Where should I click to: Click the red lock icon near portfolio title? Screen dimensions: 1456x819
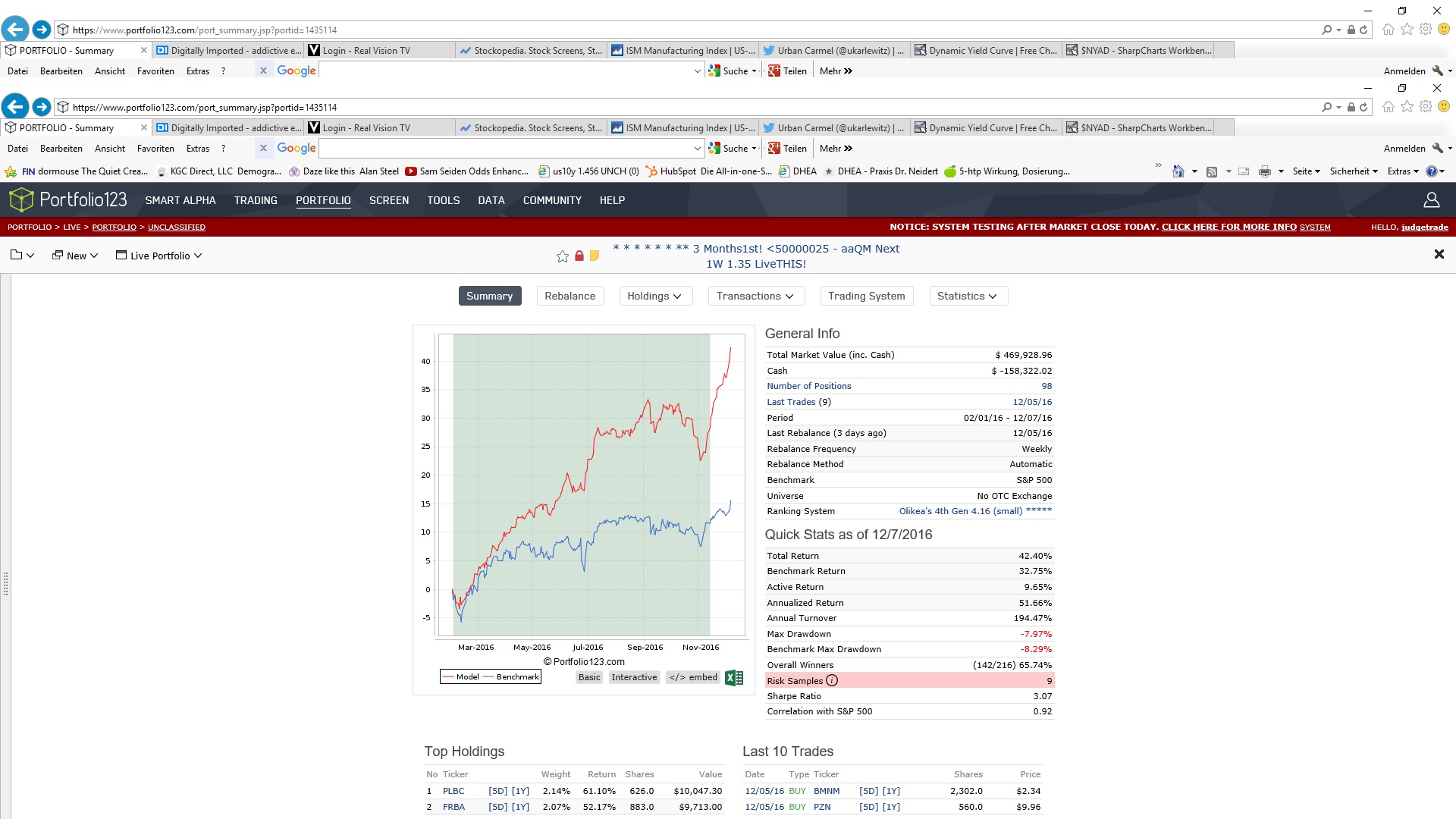pos(579,256)
